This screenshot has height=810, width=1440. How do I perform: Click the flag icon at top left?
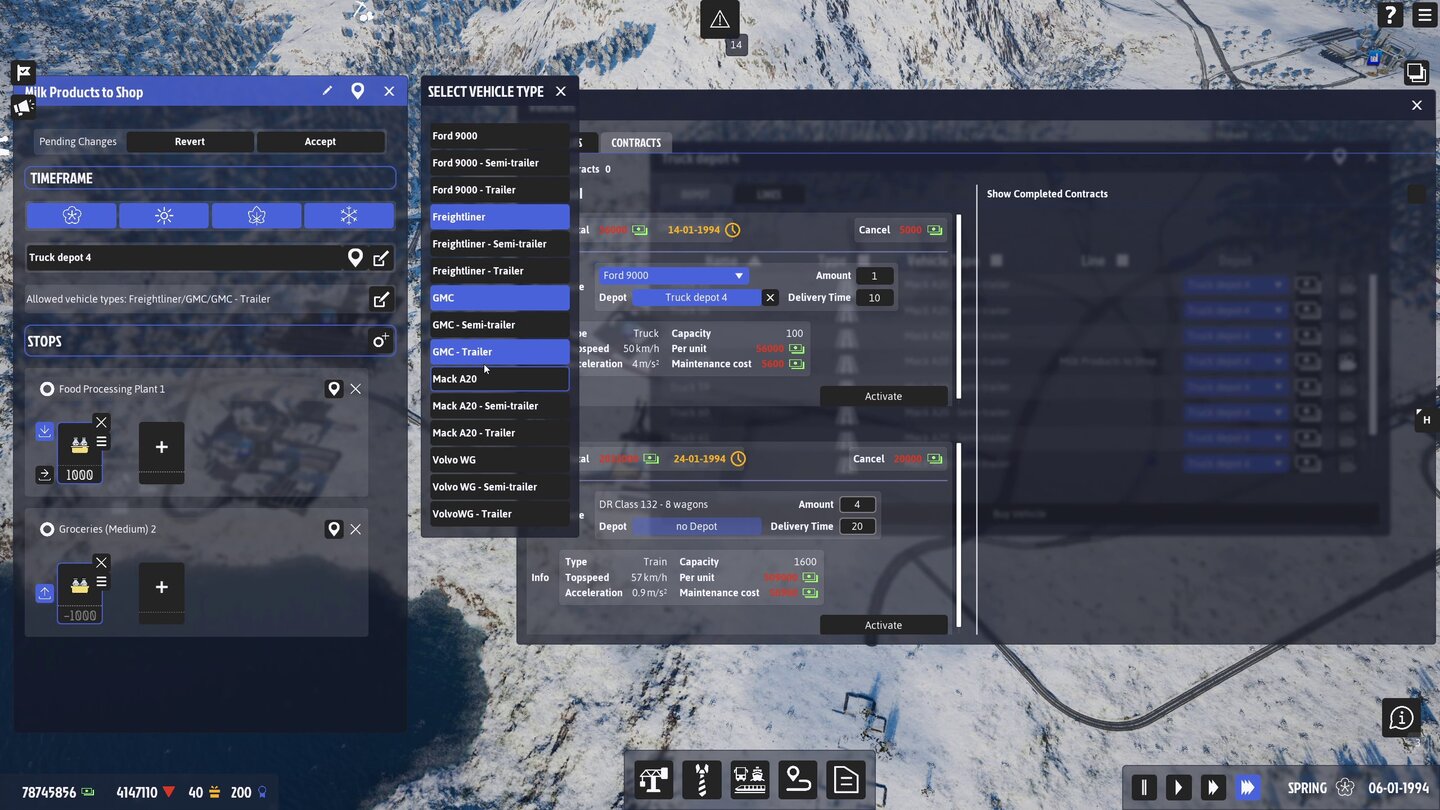(x=24, y=72)
